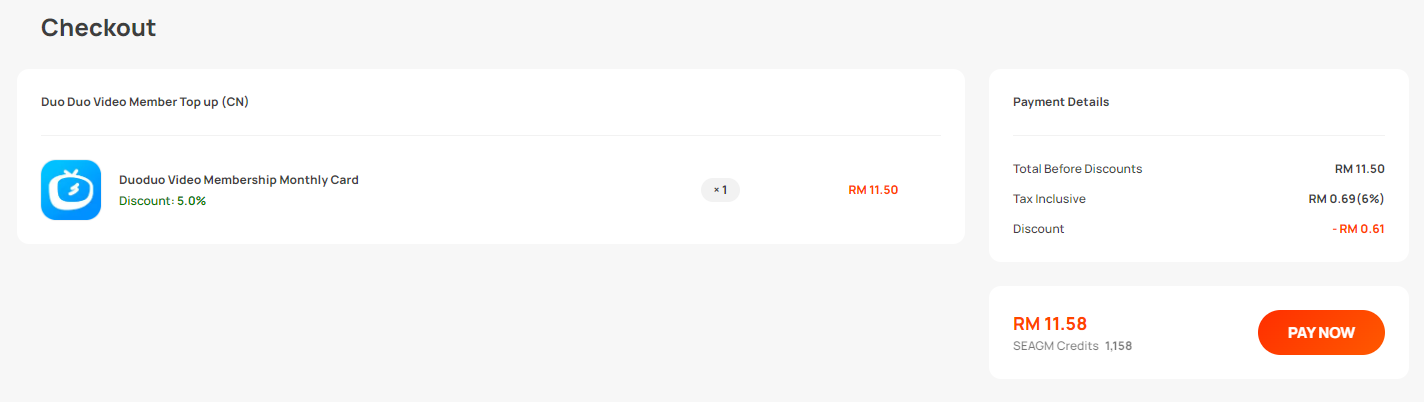
Task: Click the Checkout page heading
Action: point(98,28)
